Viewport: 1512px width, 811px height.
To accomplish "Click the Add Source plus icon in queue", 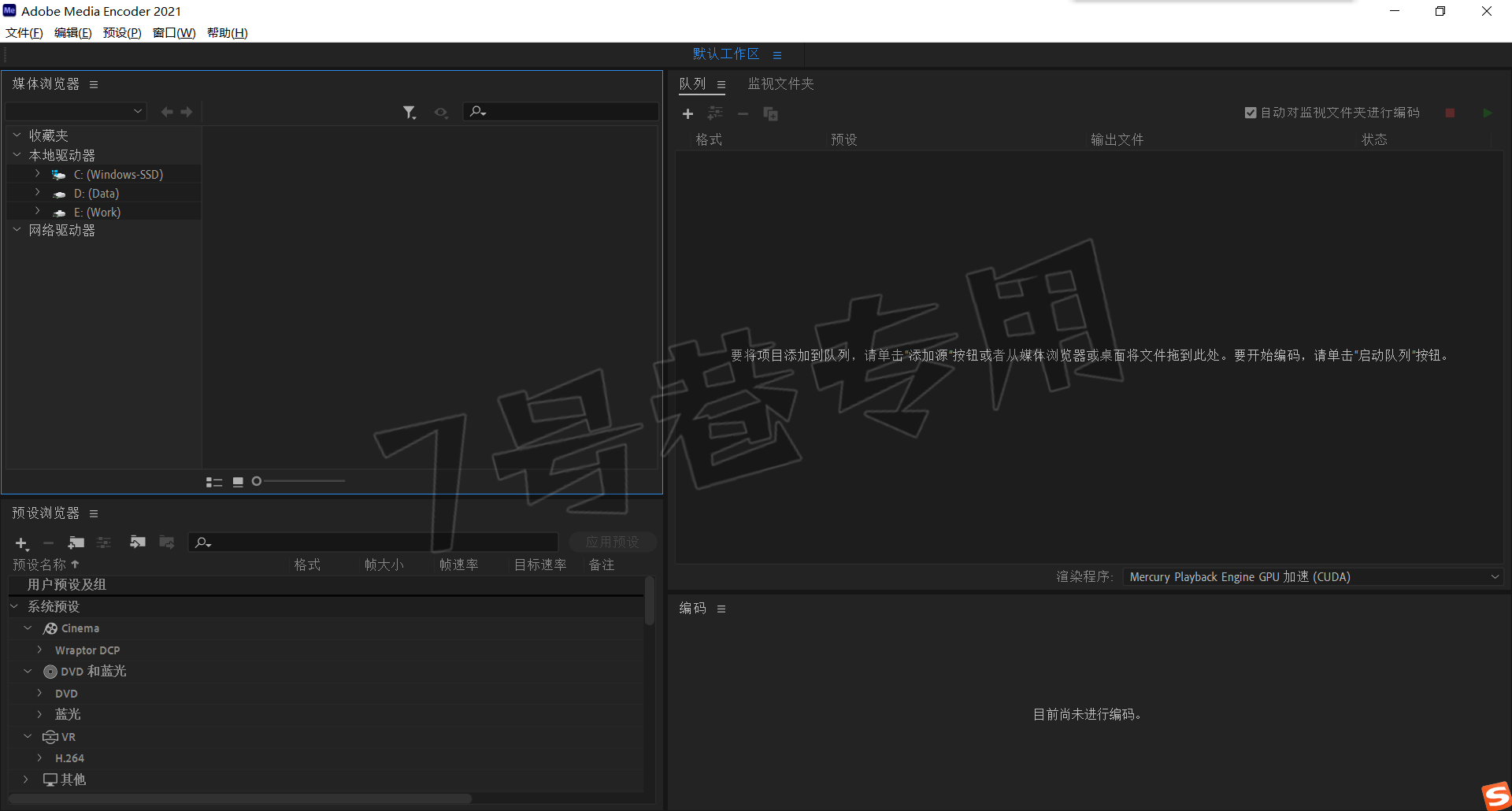I will [687, 114].
